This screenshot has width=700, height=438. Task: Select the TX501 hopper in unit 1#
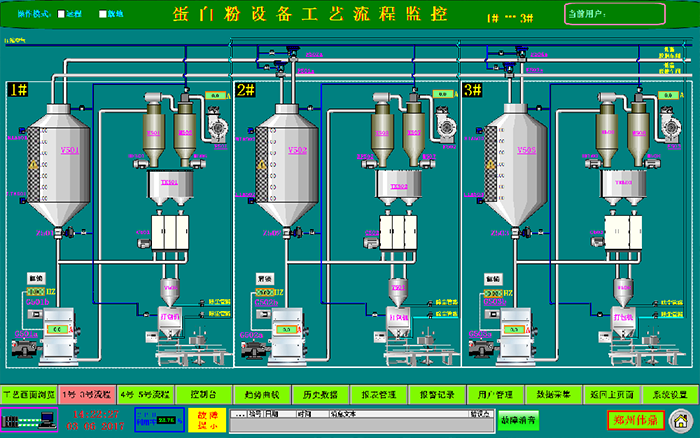170,188
